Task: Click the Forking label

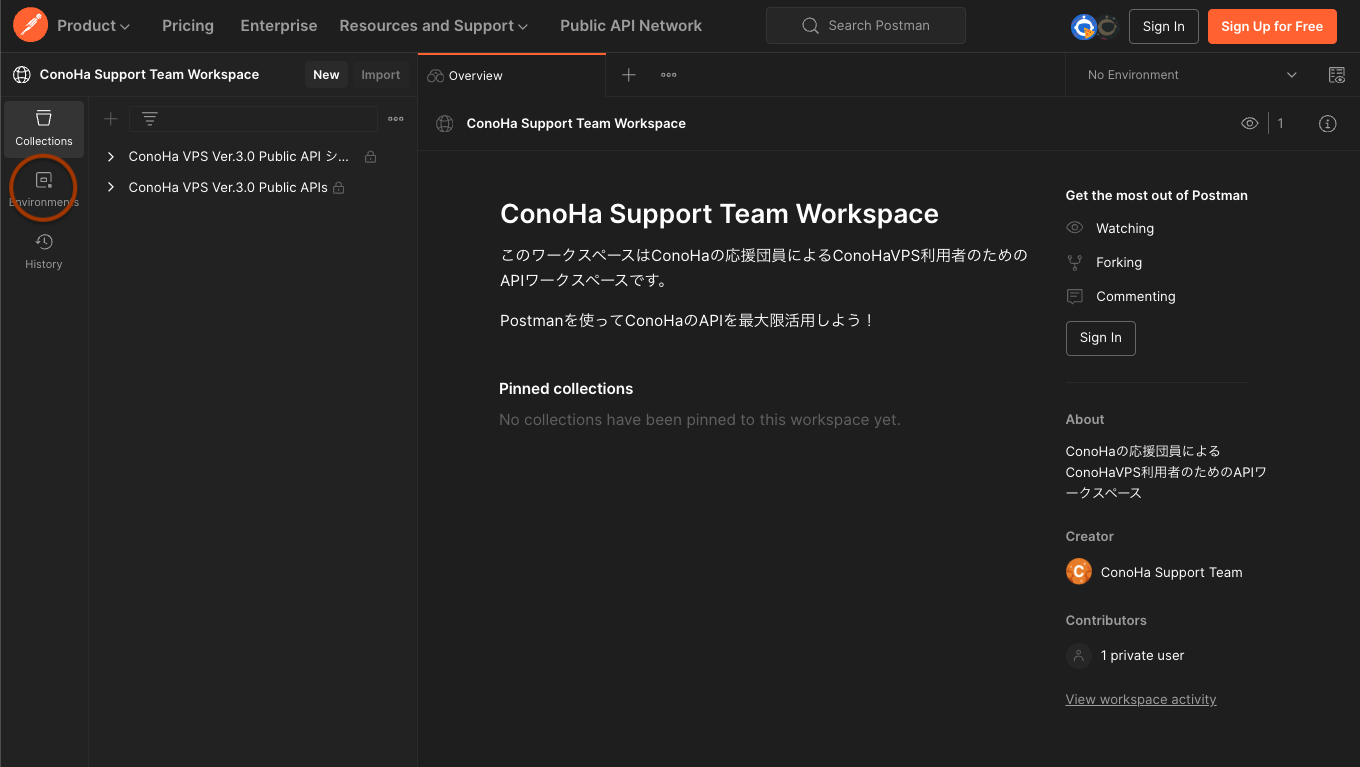Action: pos(1119,262)
